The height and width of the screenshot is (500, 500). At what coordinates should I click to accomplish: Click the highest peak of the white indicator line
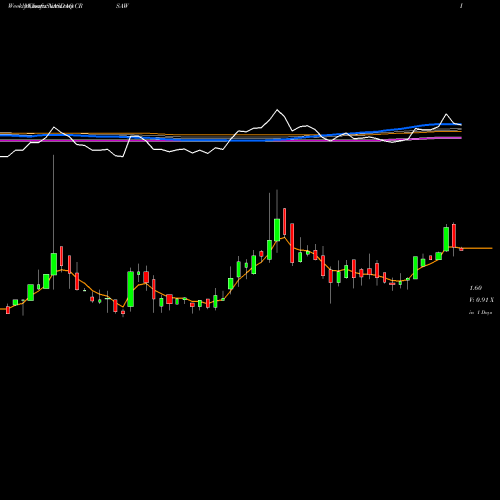pyautogui.click(x=277, y=110)
